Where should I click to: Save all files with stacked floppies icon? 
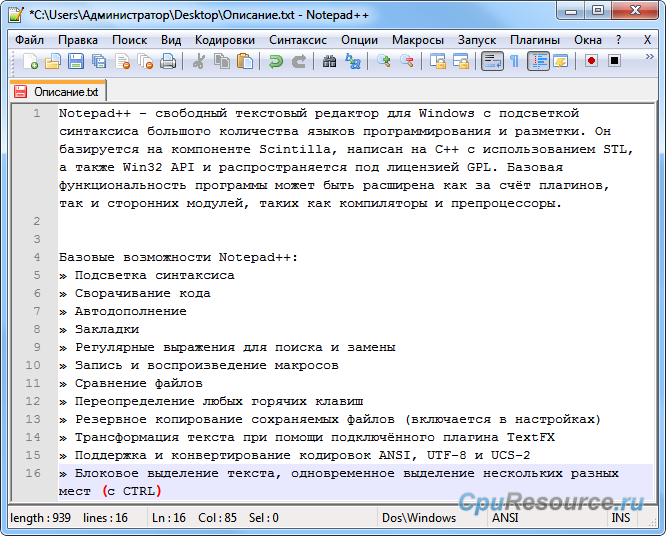click(x=99, y=62)
